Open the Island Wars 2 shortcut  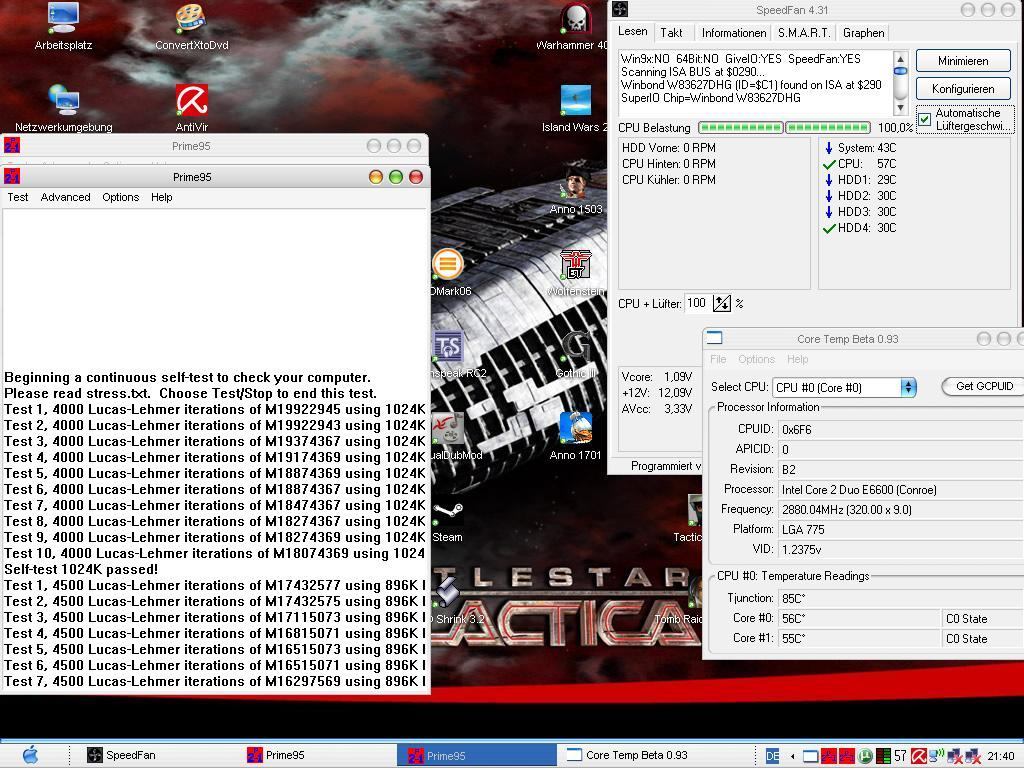(575, 108)
